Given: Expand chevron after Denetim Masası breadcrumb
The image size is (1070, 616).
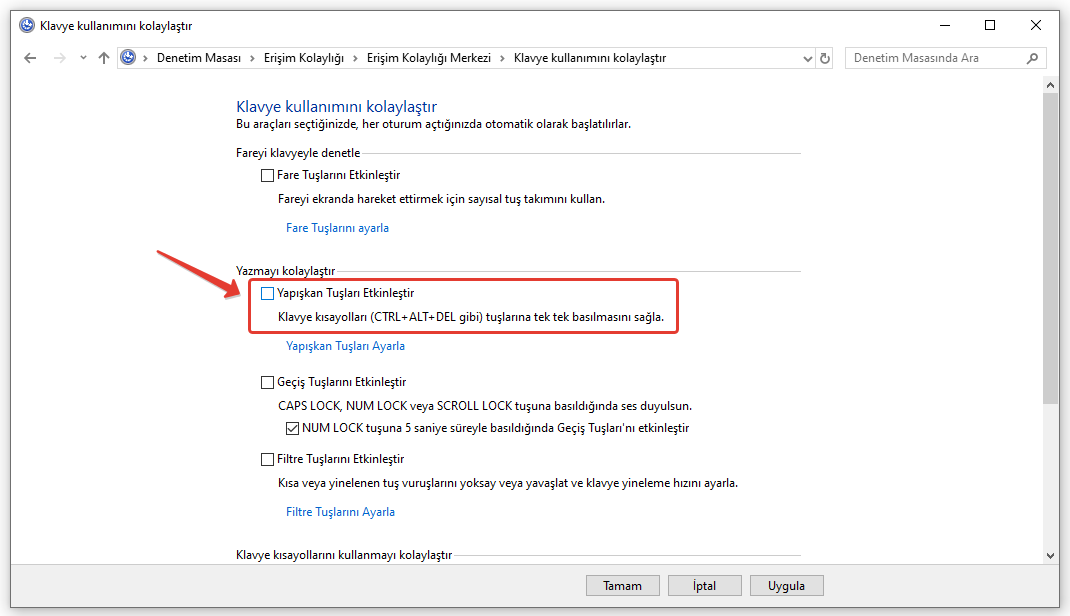Looking at the screenshot, I should coord(252,58).
